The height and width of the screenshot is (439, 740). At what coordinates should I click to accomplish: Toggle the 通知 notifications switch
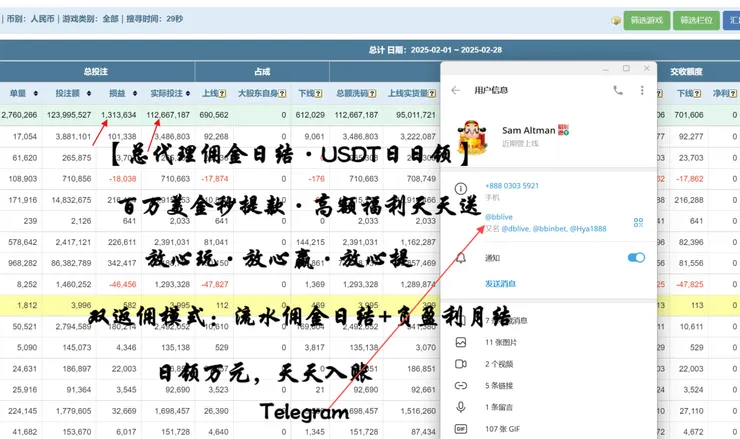[x=636, y=257]
